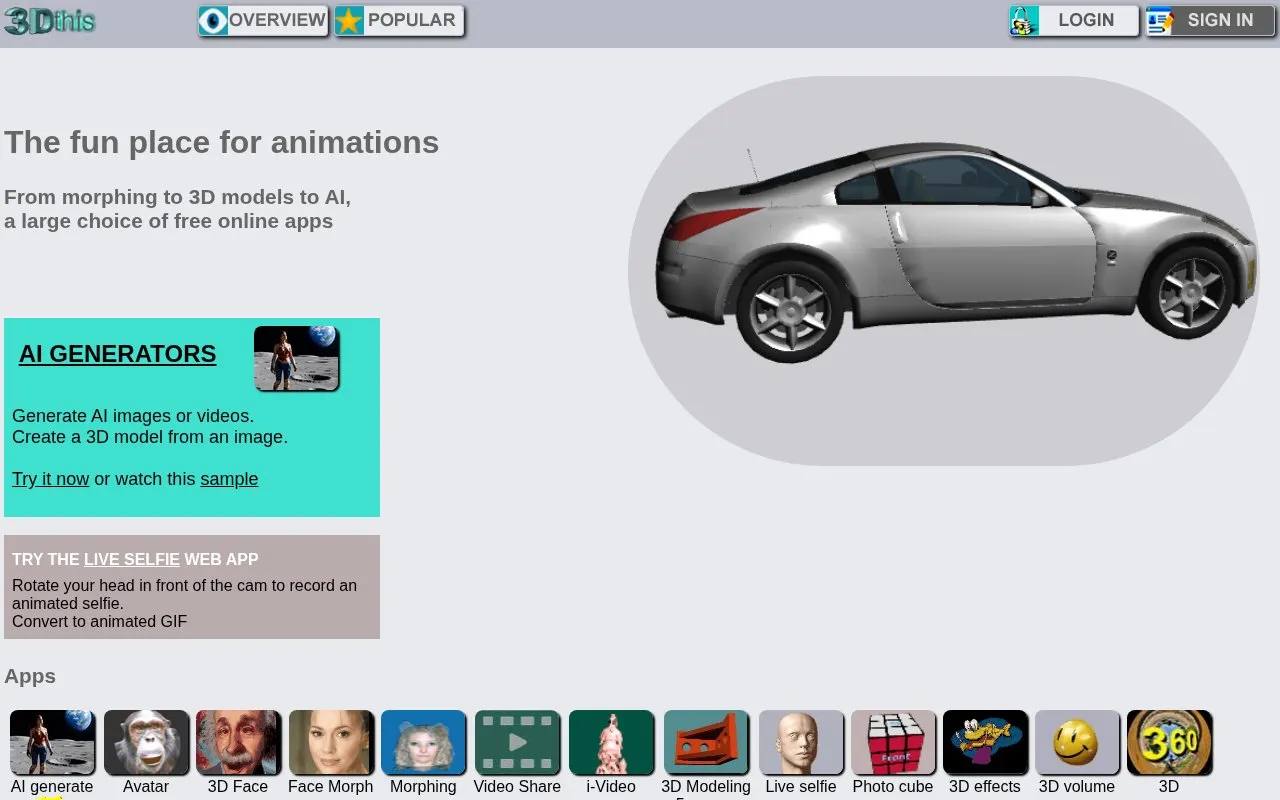The height and width of the screenshot is (800, 1280).
Task: Launch the 3D effects app icon
Action: [x=985, y=742]
